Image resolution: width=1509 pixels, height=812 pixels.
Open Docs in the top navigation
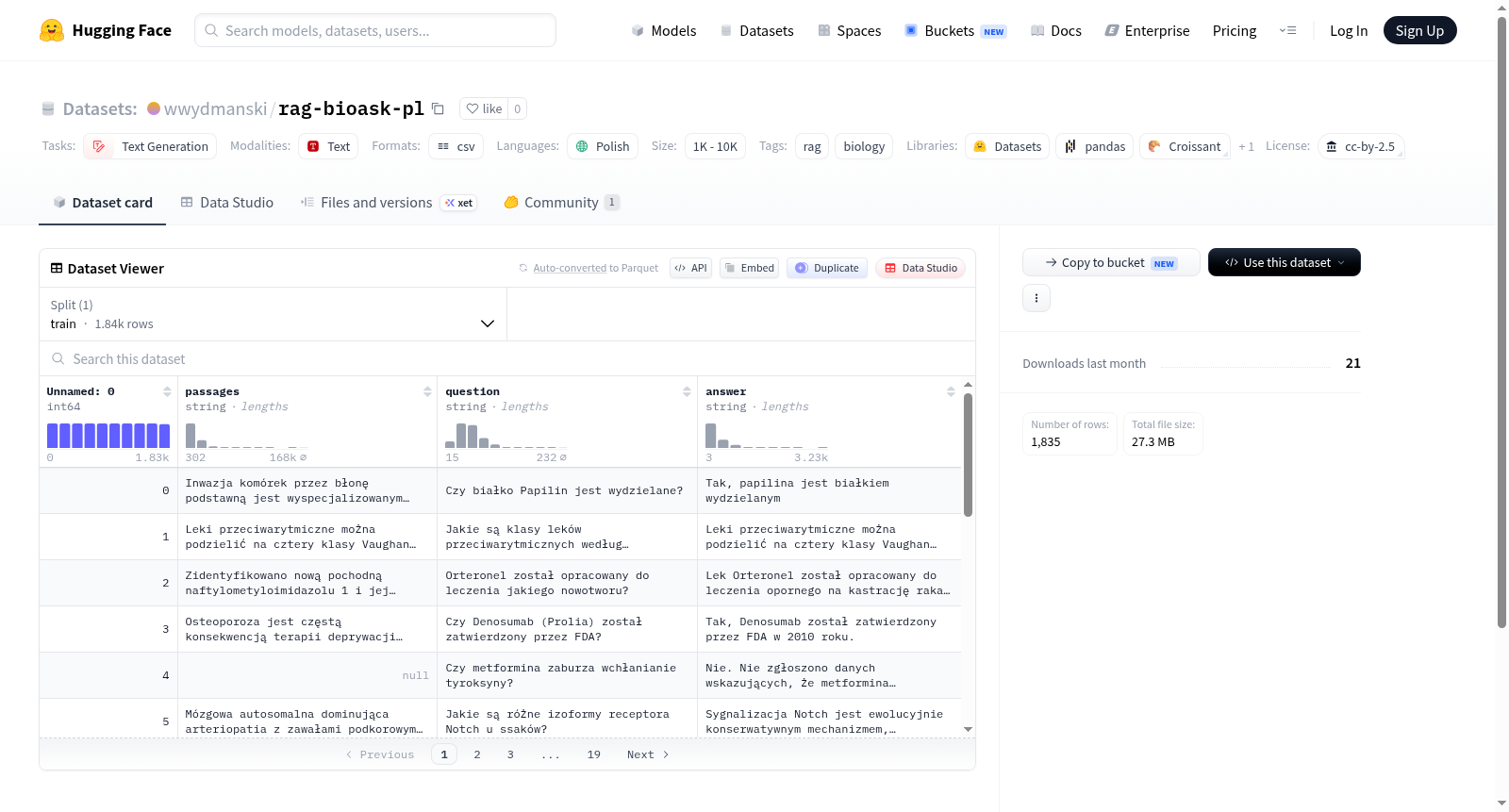tap(1056, 30)
